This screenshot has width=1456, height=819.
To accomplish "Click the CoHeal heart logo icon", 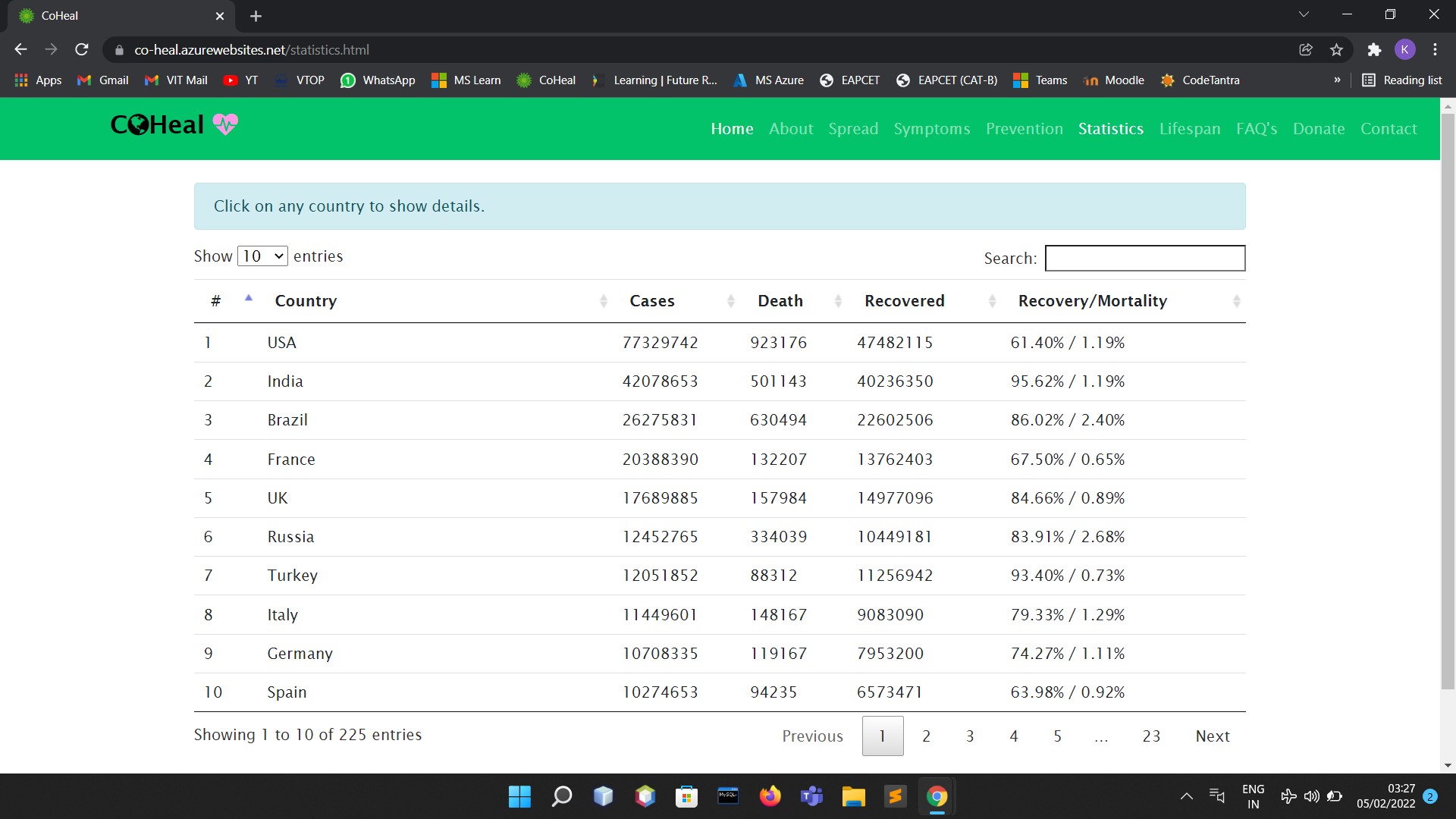I will 225,124.
